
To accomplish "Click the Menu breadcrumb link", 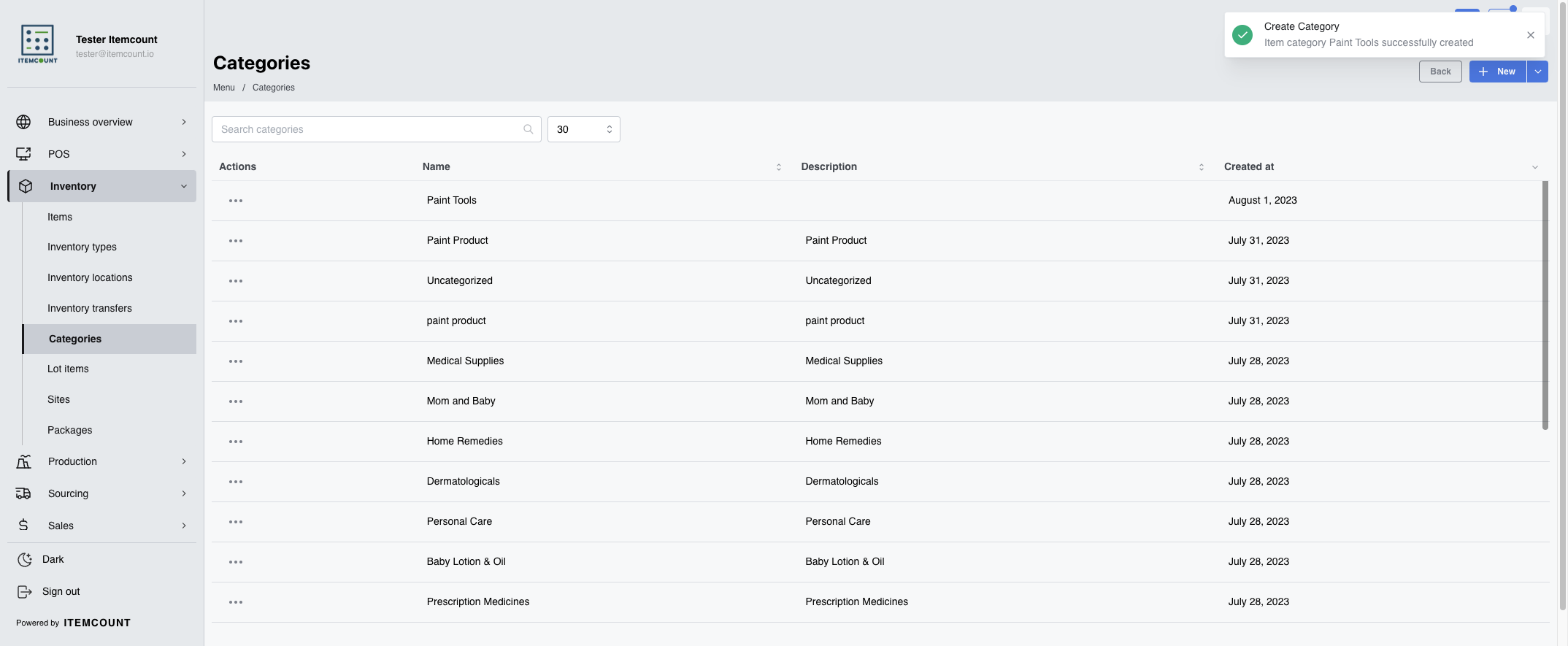I will coord(224,88).
